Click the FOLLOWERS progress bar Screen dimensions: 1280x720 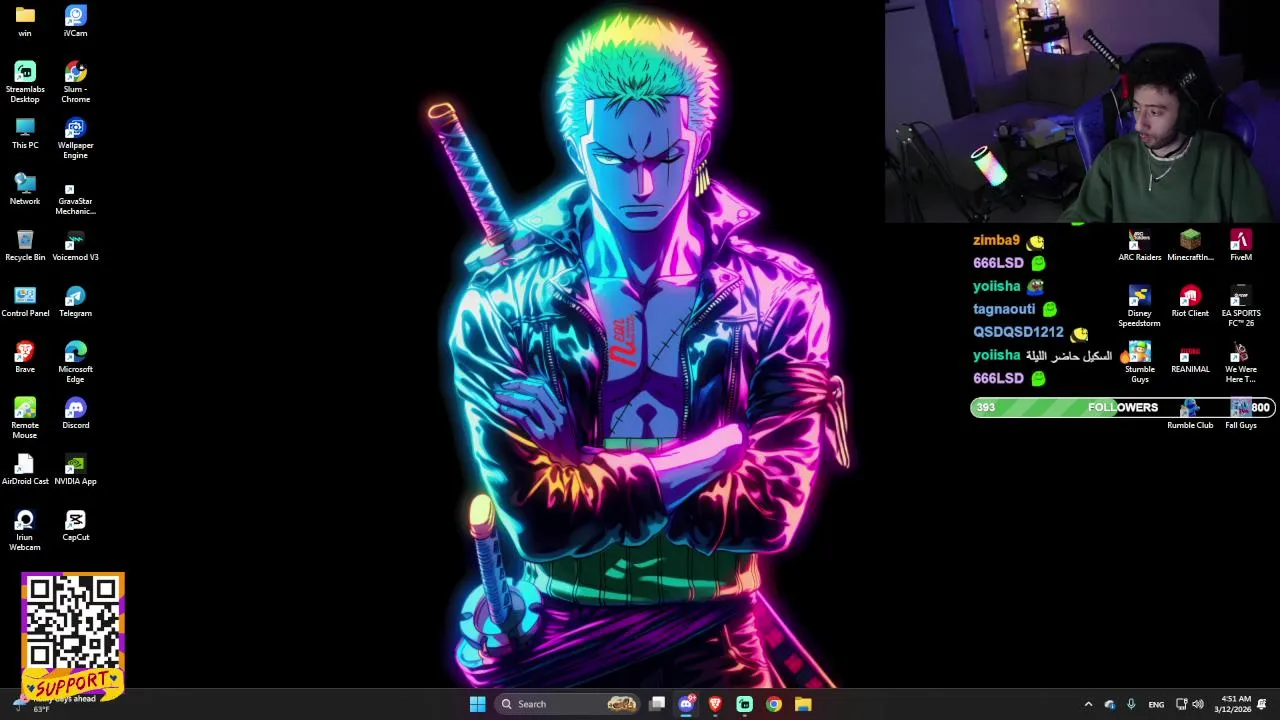click(x=1122, y=407)
